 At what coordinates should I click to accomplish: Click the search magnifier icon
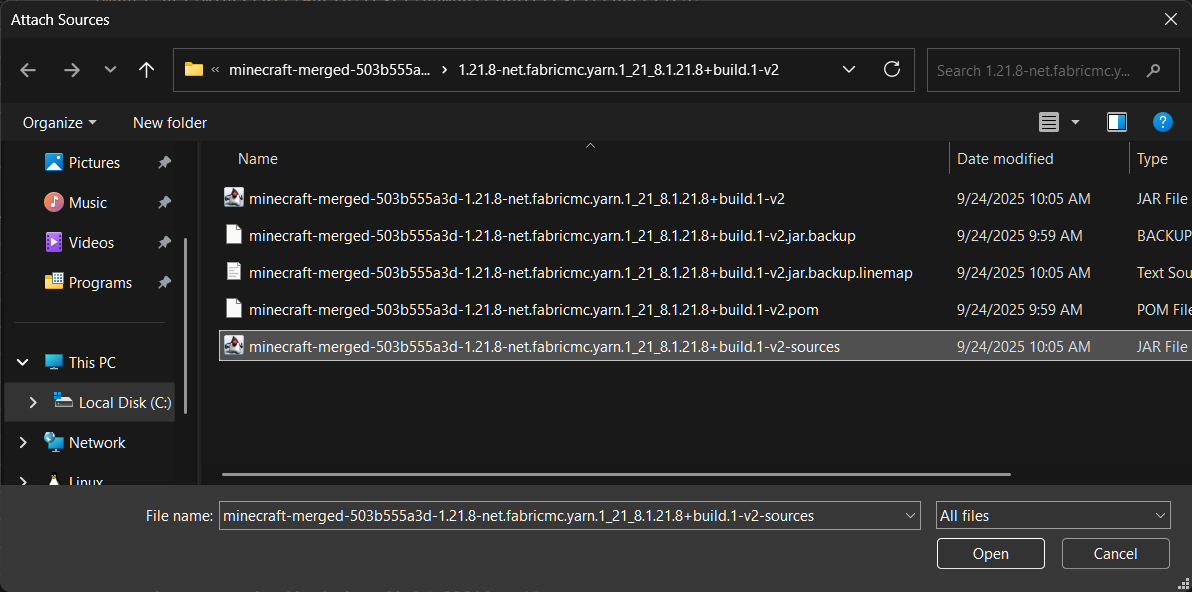click(x=1154, y=70)
